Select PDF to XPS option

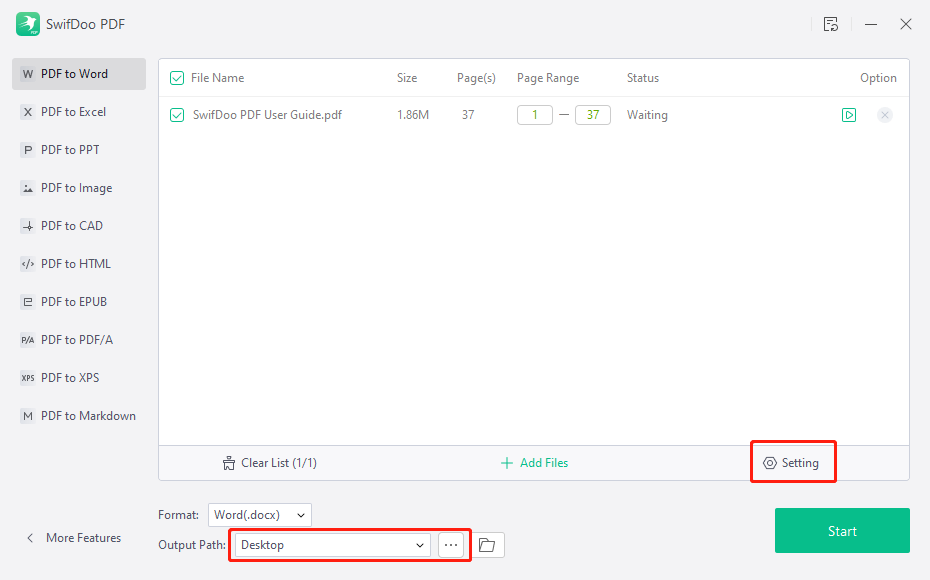pos(79,378)
